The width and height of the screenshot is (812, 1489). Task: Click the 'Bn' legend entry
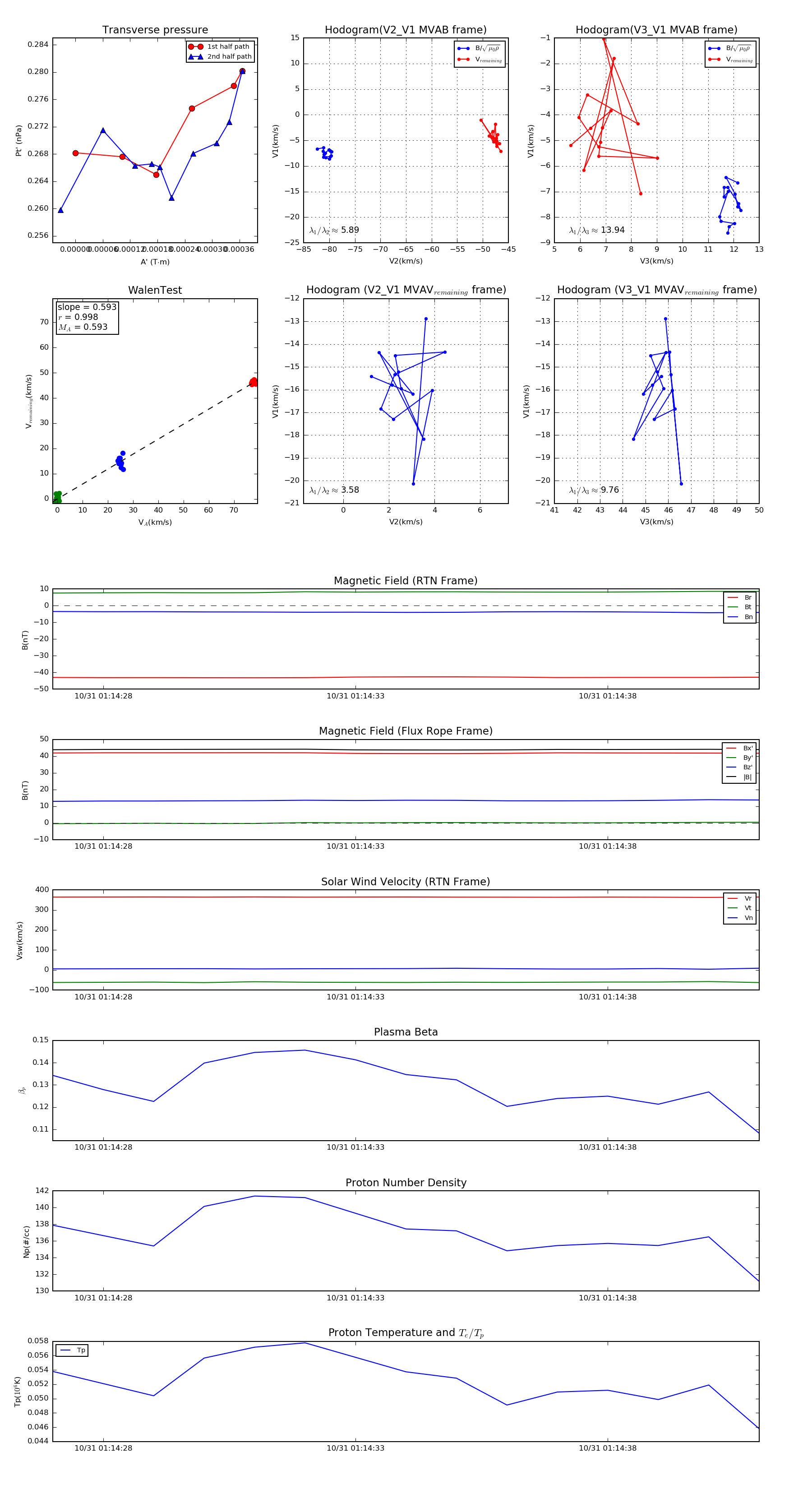740,617
